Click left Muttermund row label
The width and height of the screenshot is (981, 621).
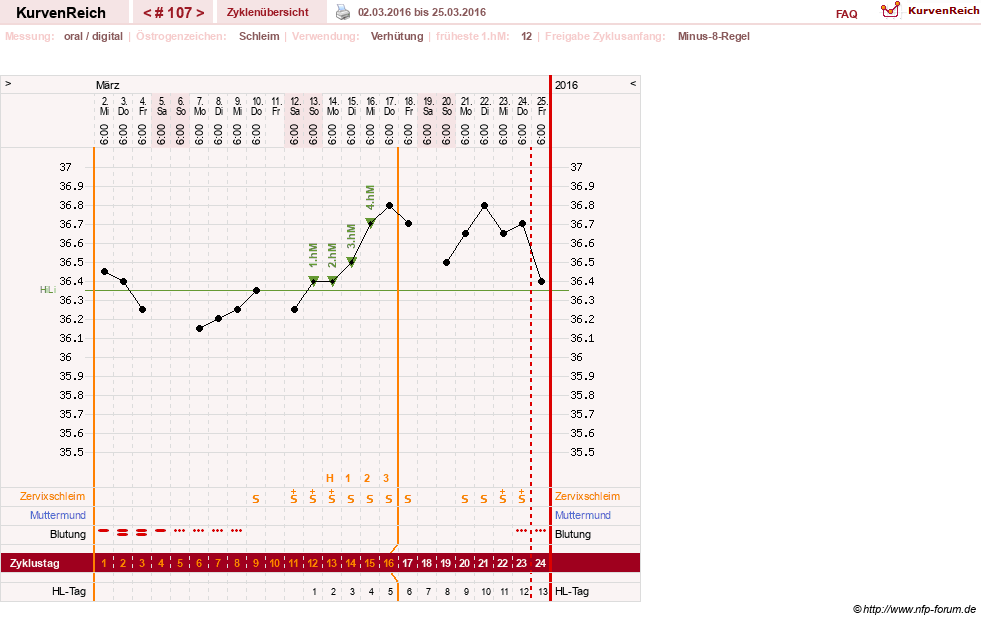pyautogui.click(x=58, y=515)
